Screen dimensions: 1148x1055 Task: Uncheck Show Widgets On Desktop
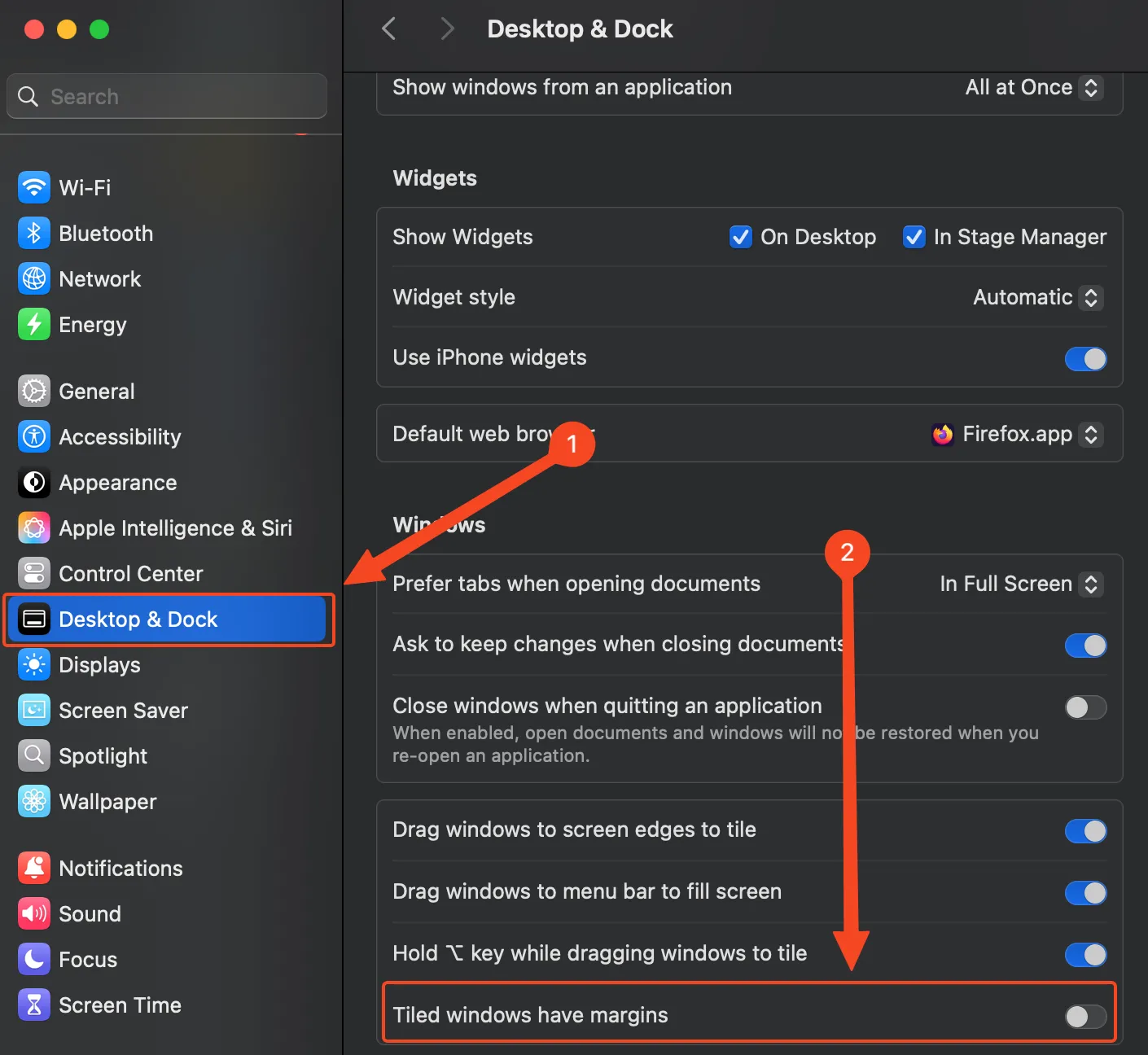tap(741, 237)
